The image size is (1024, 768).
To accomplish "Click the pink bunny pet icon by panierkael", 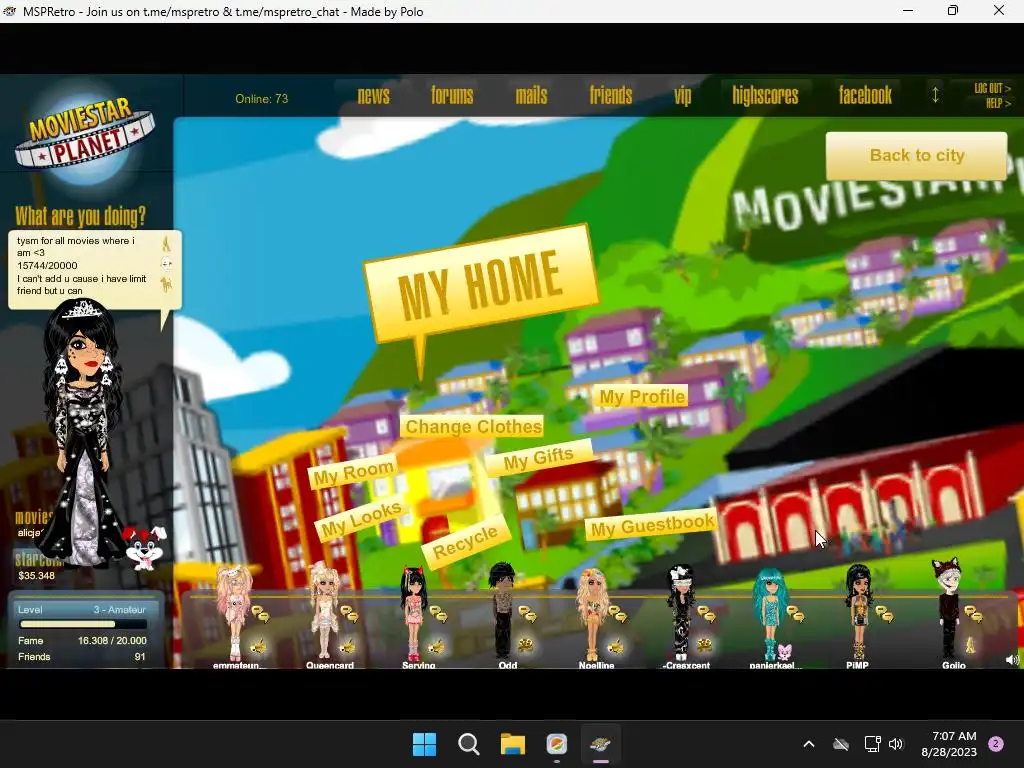I will click(x=784, y=651).
